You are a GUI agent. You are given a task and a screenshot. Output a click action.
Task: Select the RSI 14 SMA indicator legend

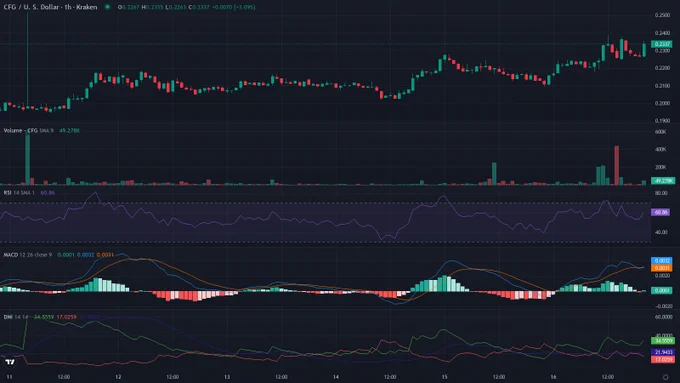(19, 193)
